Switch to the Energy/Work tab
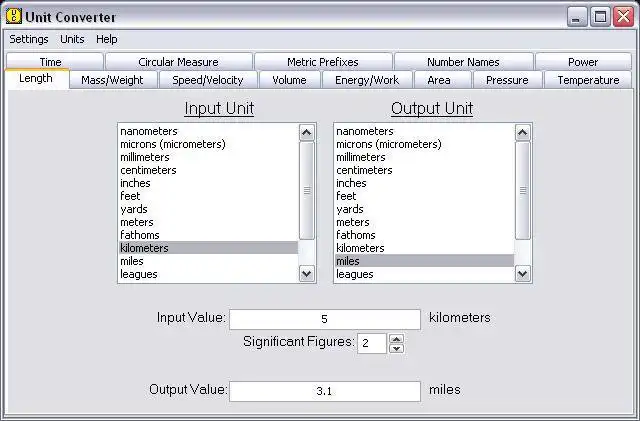The height and width of the screenshot is (421, 640). click(367, 80)
